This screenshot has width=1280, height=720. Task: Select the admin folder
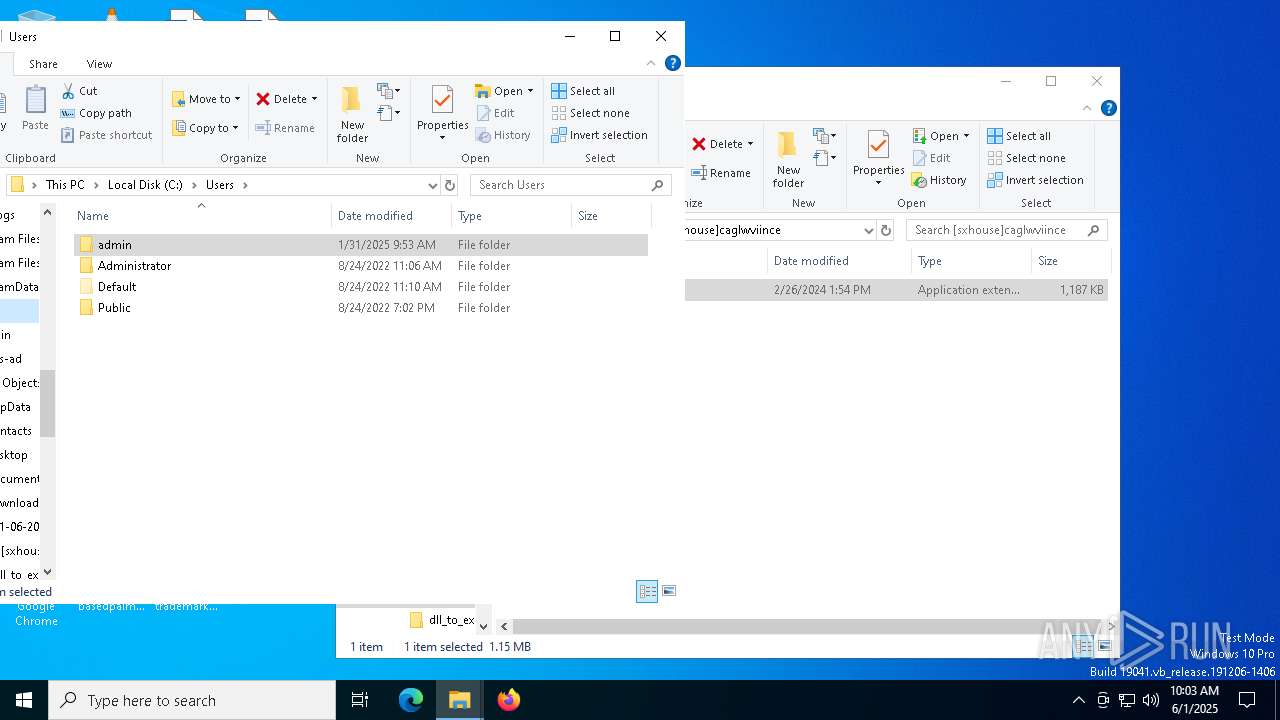point(361,245)
